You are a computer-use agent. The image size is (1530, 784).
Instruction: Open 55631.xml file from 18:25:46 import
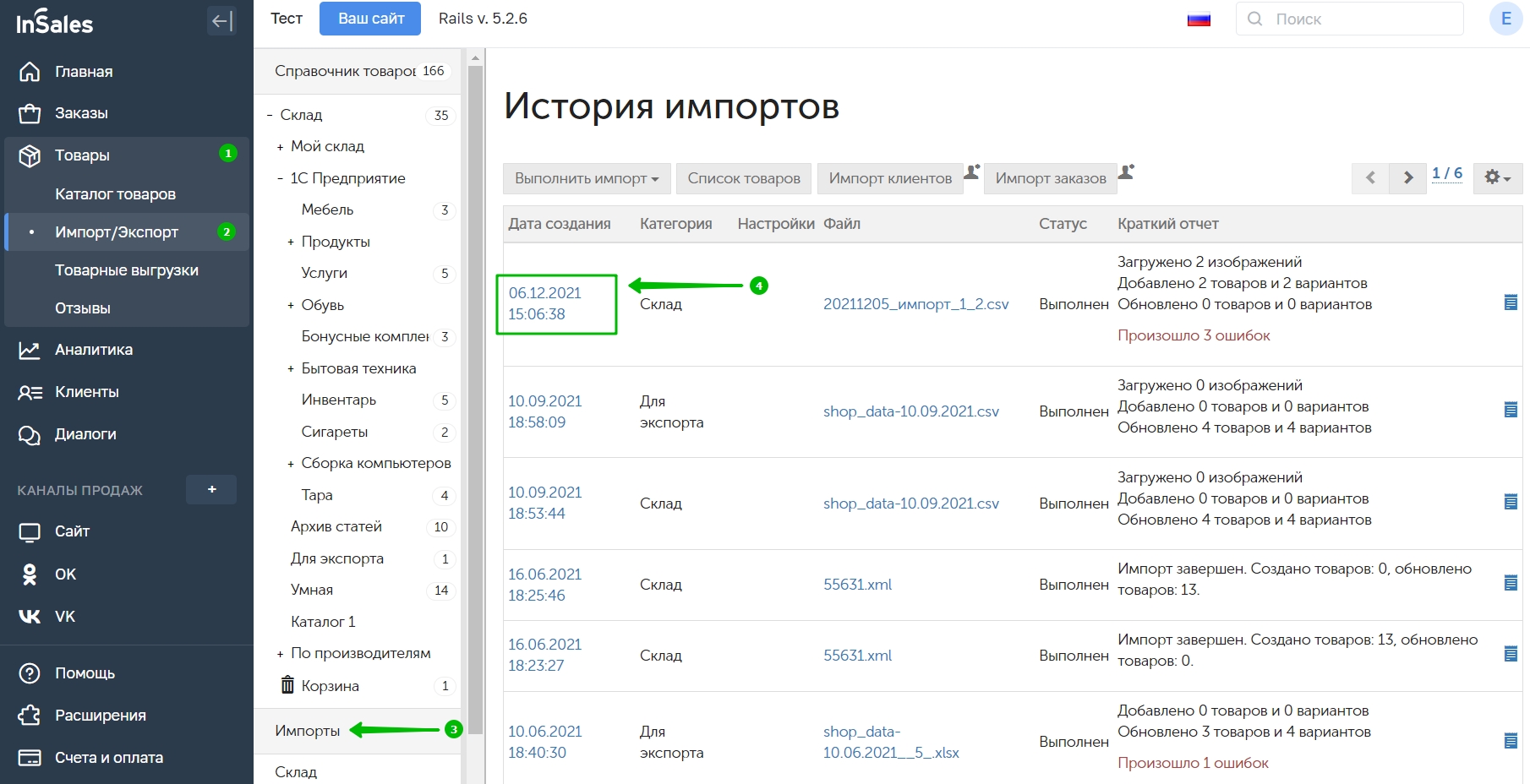click(x=857, y=585)
